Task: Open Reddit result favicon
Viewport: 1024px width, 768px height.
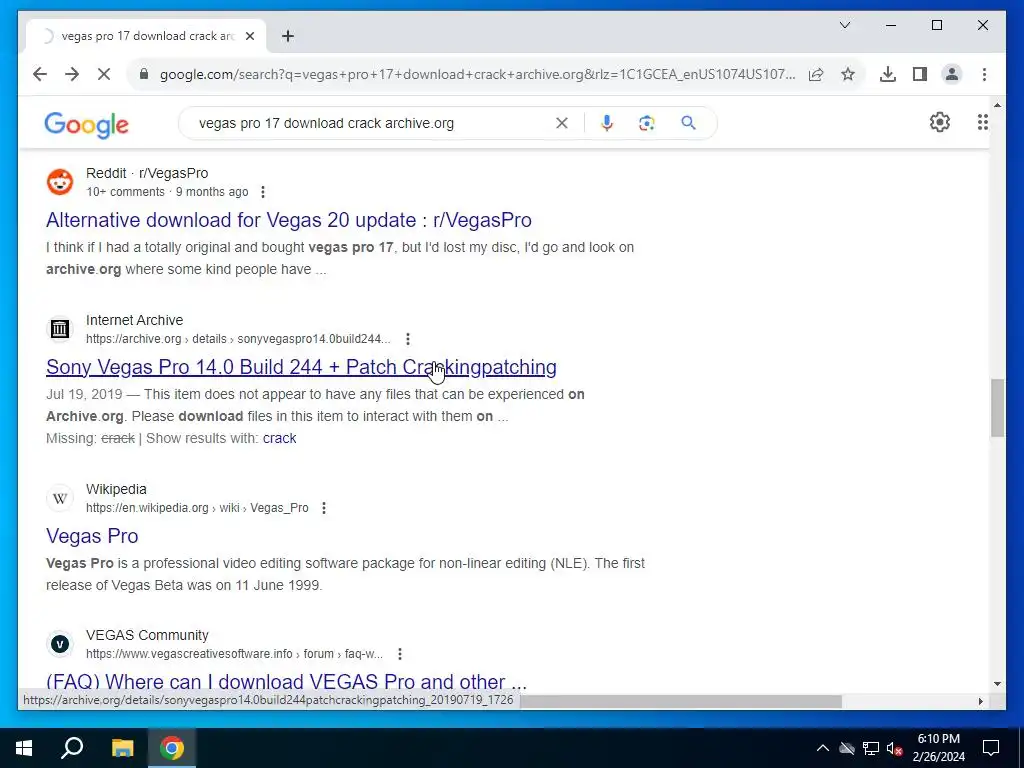Action: click(60, 182)
